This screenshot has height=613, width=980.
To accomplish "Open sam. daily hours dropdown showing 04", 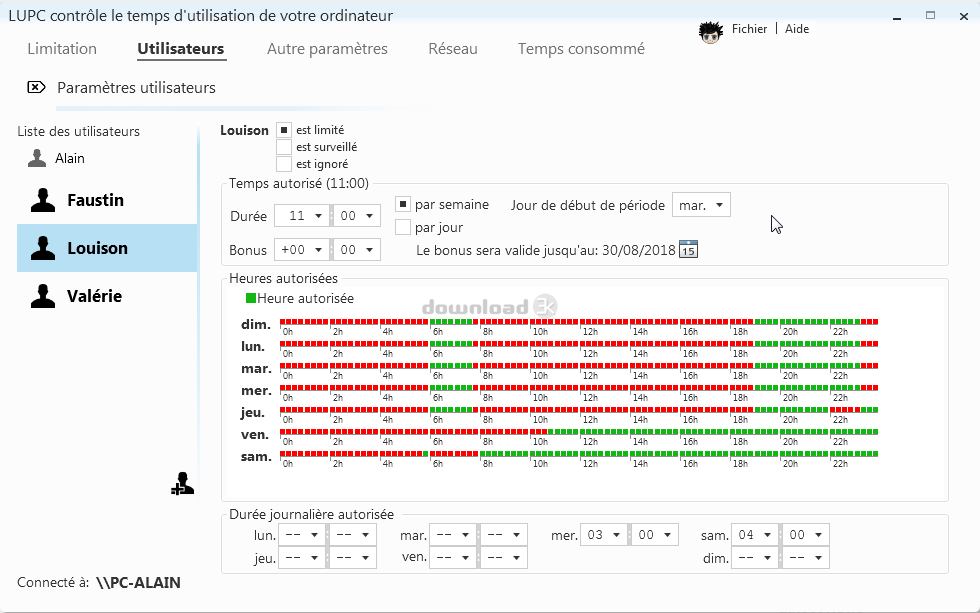I will [x=754, y=535].
